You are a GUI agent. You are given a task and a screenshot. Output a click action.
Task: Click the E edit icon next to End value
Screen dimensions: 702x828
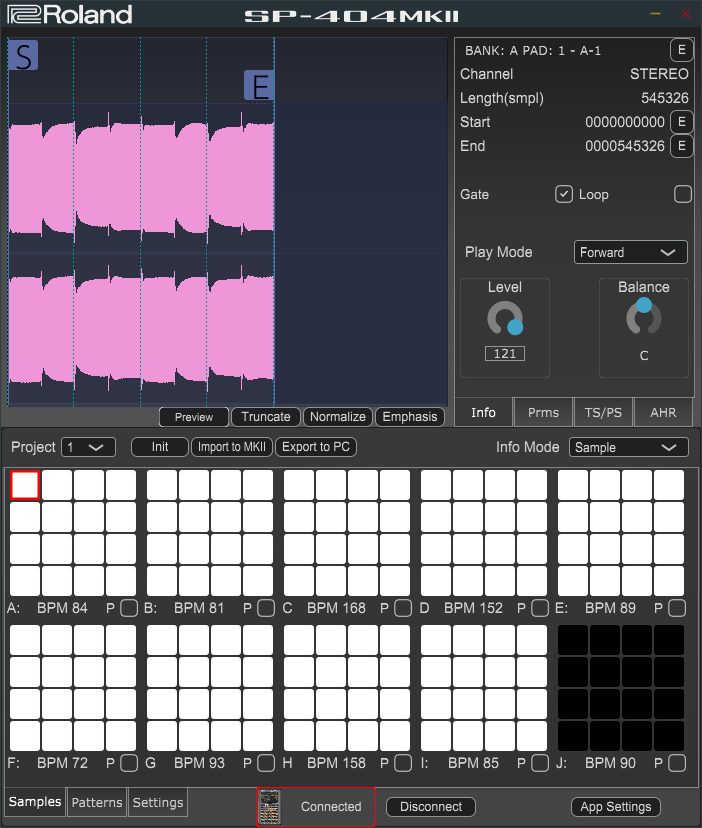pyautogui.click(x=681, y=146)
